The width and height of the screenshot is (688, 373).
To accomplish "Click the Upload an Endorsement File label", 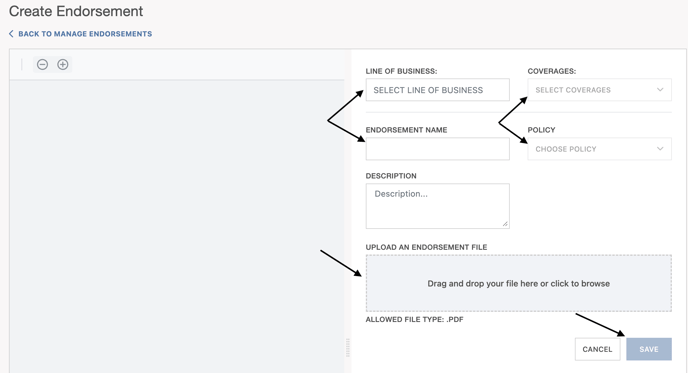I will [x=426, y=247].
